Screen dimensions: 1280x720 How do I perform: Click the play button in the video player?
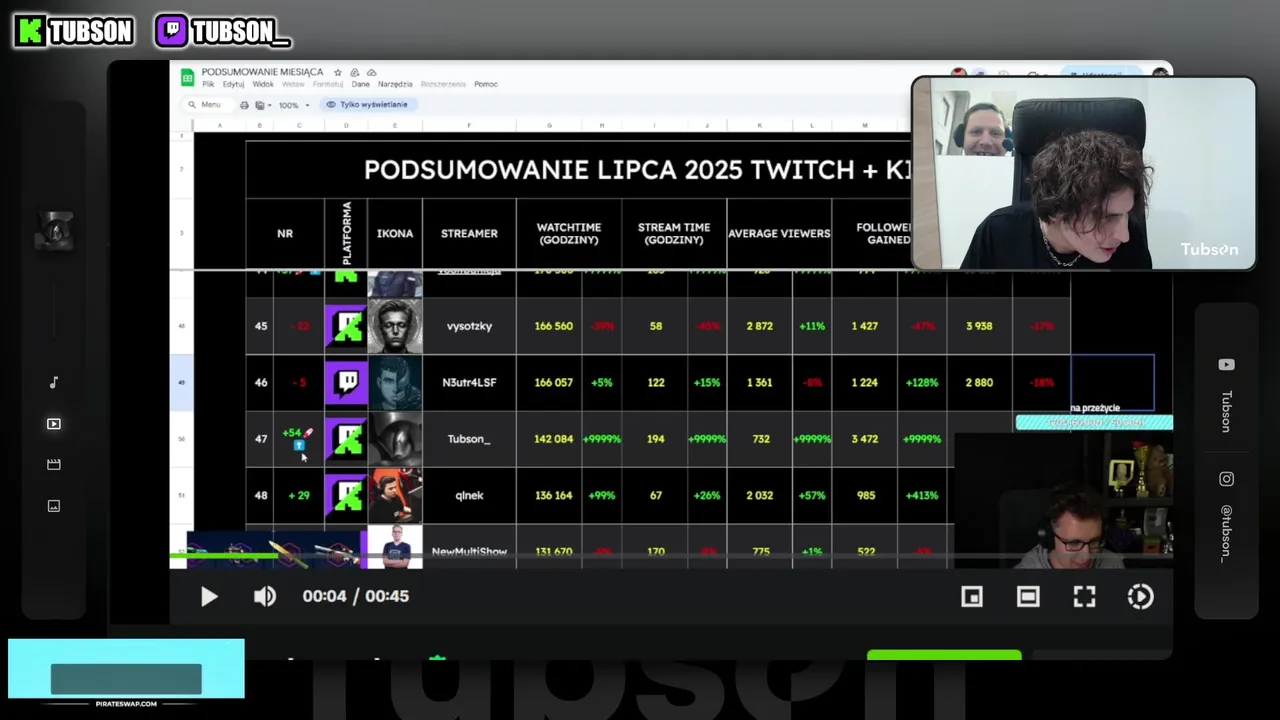[209, 597]
